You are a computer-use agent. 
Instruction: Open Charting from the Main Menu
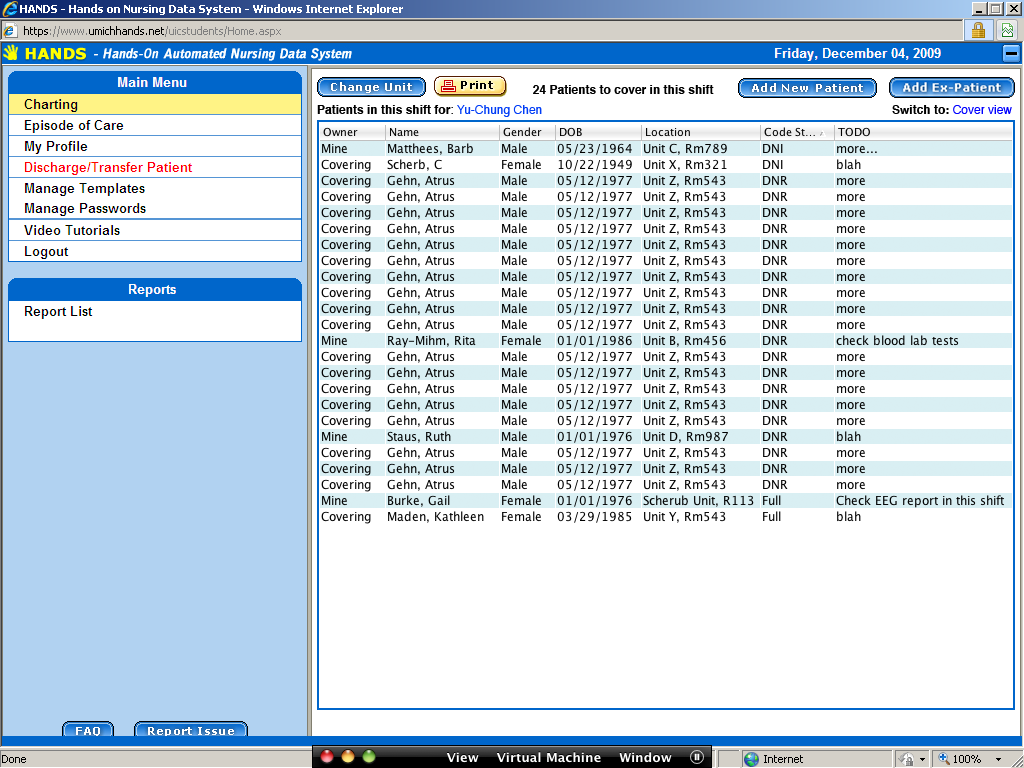(x=155, y=104)
